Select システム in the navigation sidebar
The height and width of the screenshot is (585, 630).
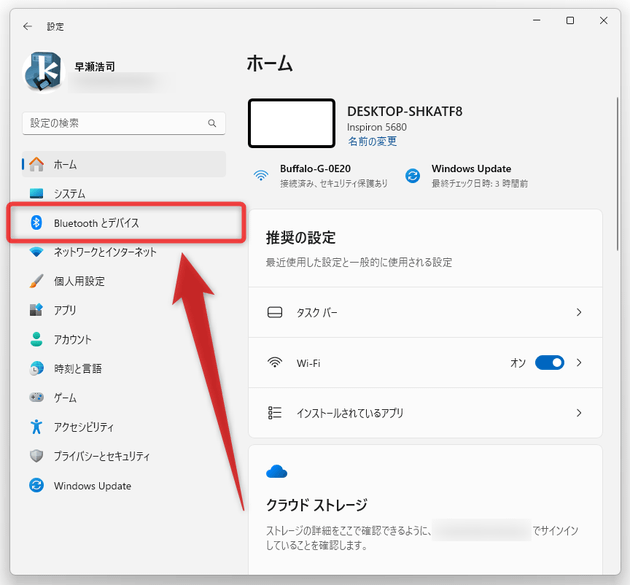(x=70, y=194)
